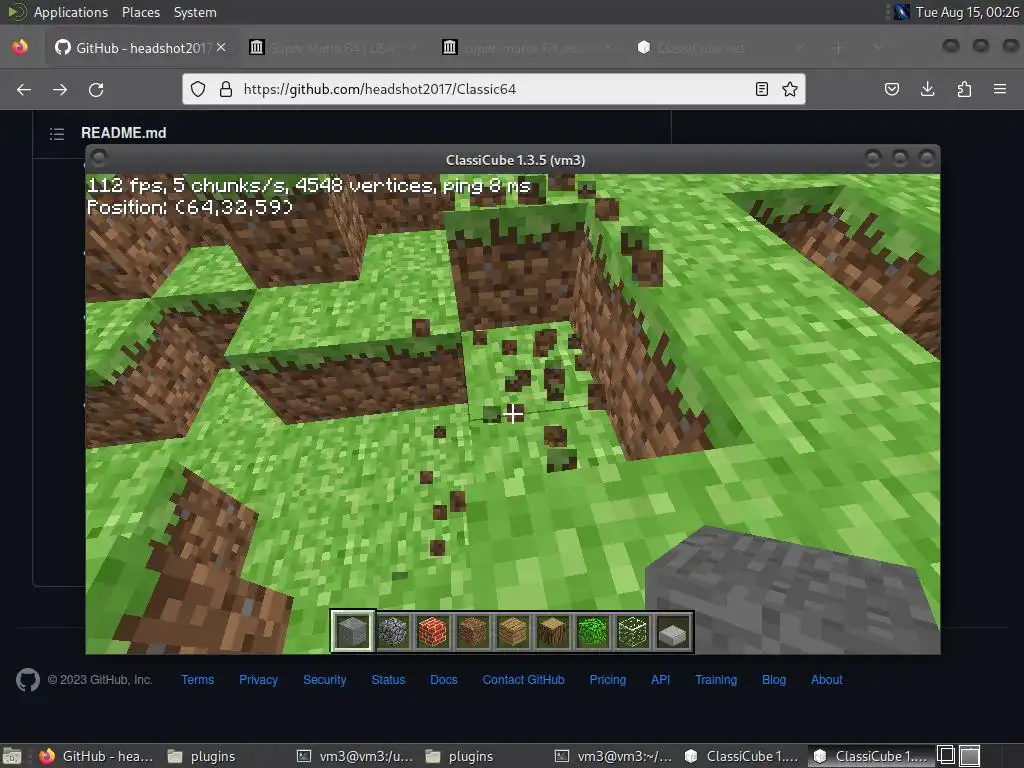1024x768 pixels.
Task: Open the API footer link
Action: pos(660,680)
